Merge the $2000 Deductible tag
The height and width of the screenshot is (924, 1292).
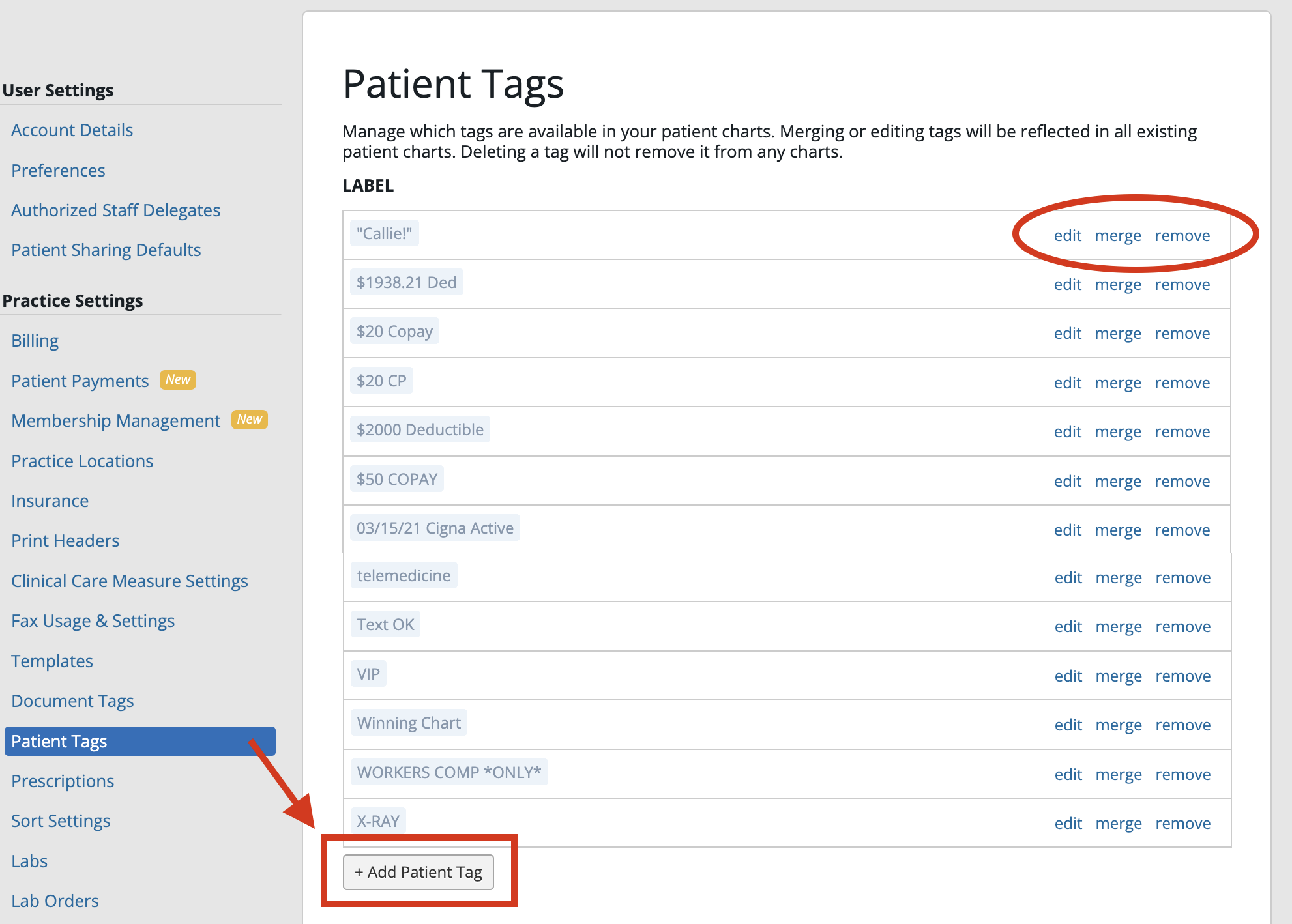(1119, 431)
